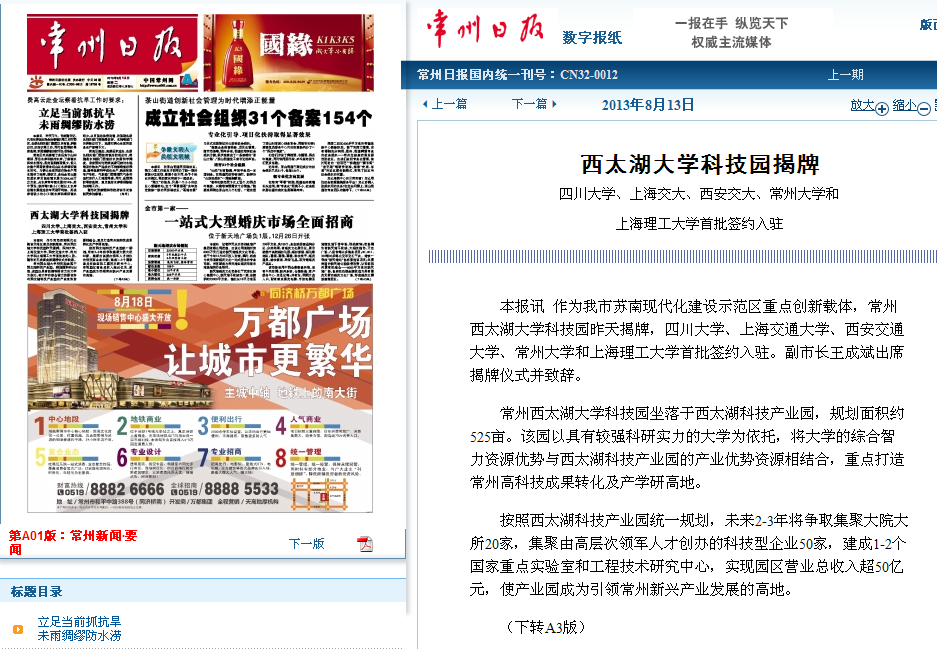The image size is (937, 649).
Task: Click the 常州日报 header logo
Action: 485,28
